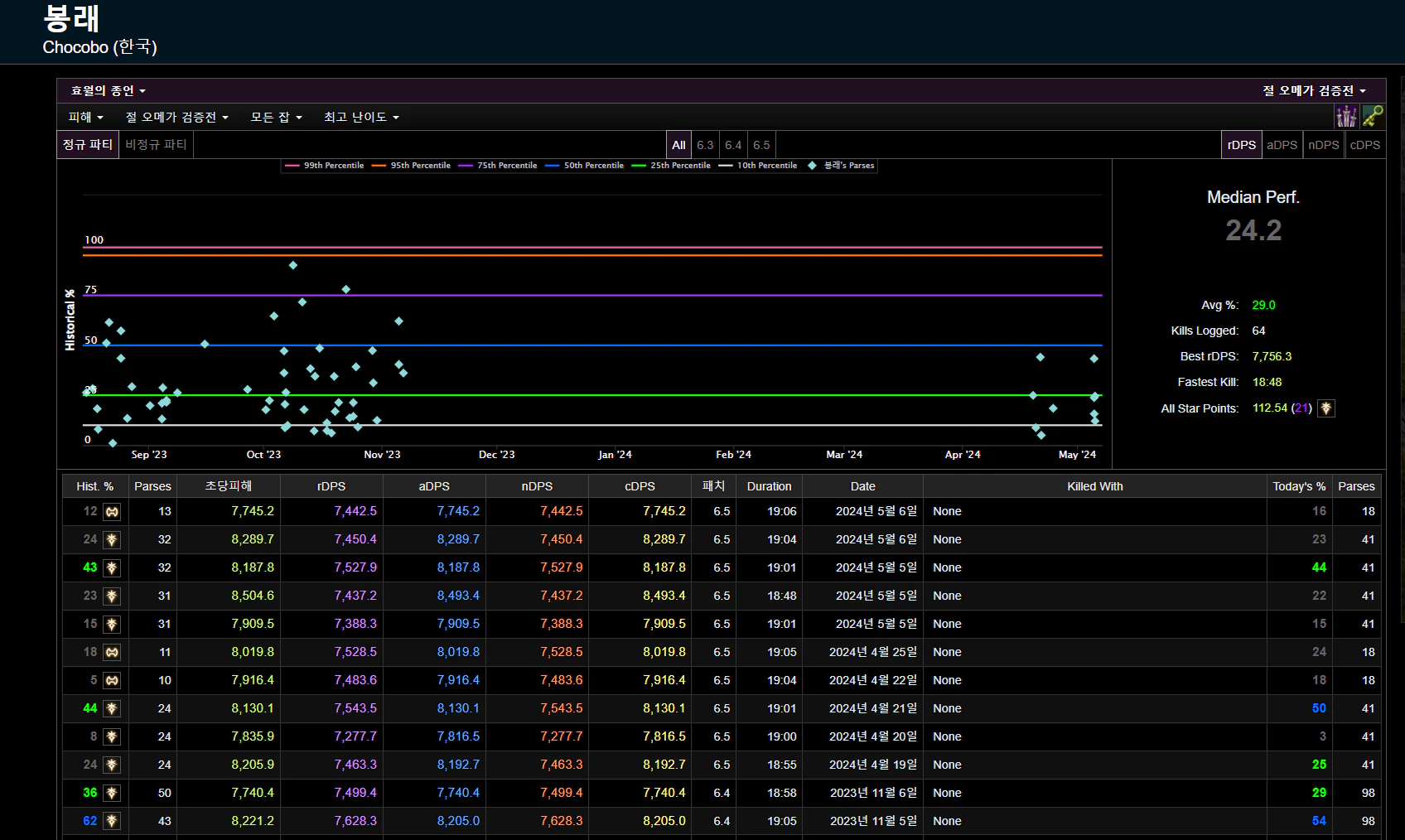Viewport: 1405px width, 840px height.
Task: Open the top-right 절 오메가 검증전 dropdown
Action: pos(1314,91)
